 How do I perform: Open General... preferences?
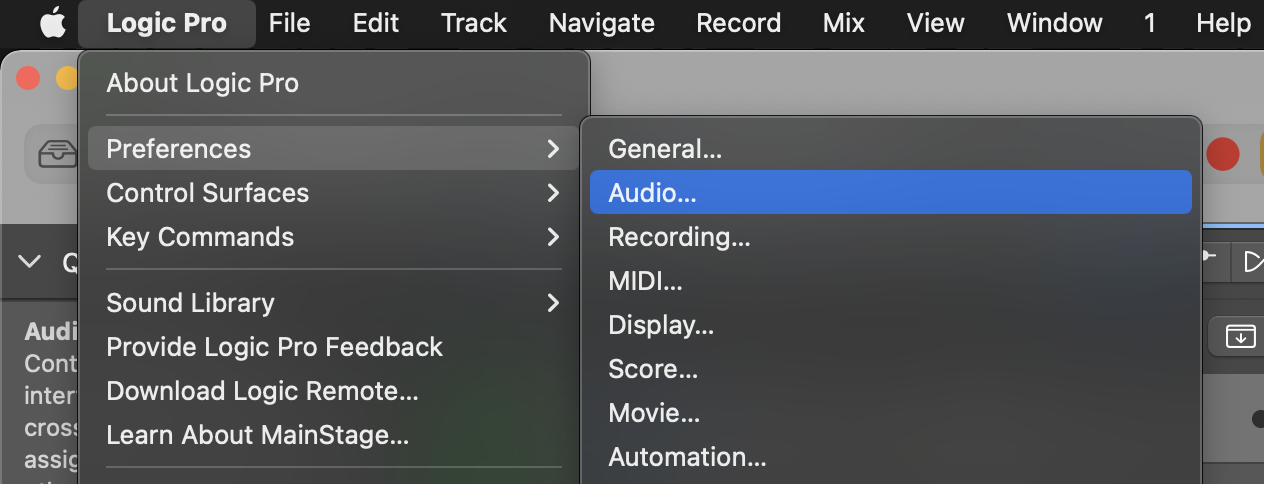(x=664, y=149)
